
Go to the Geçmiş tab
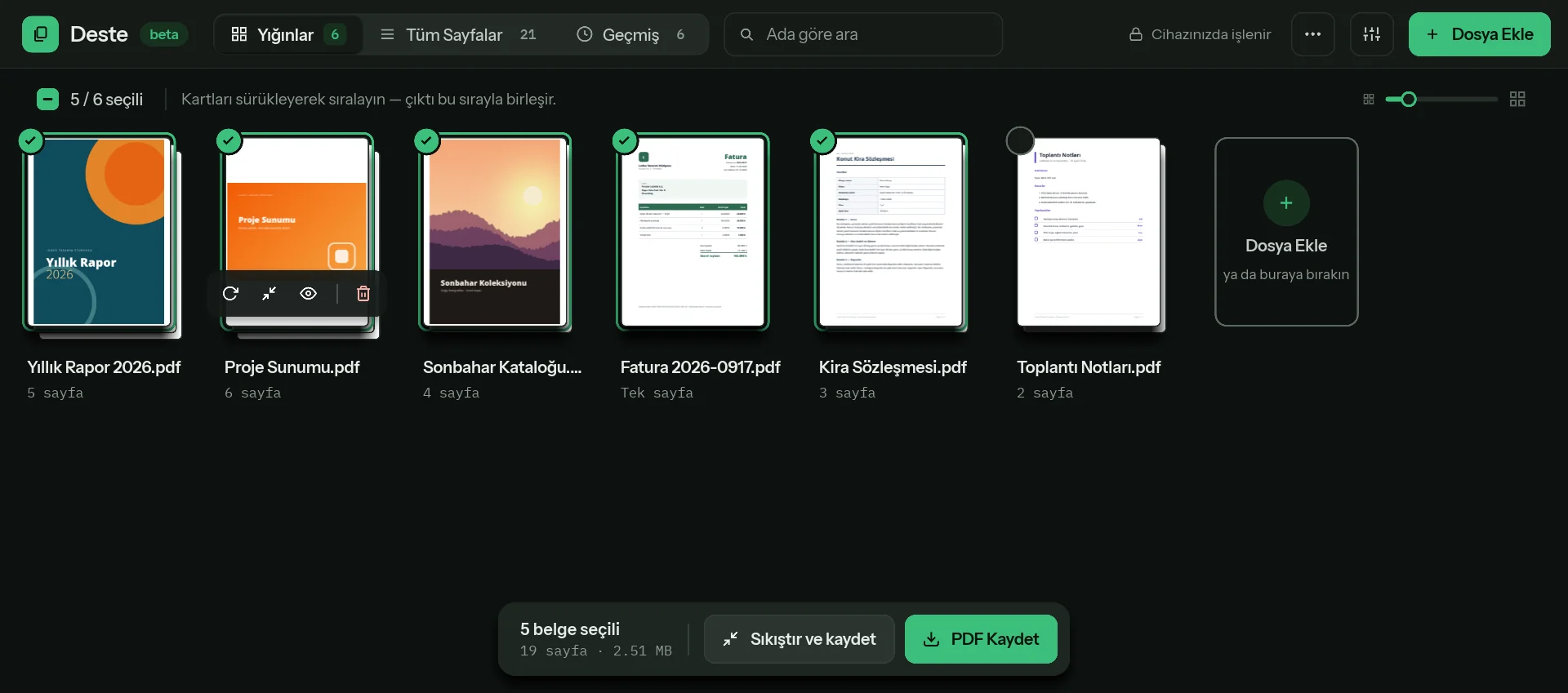click(630, 34)
